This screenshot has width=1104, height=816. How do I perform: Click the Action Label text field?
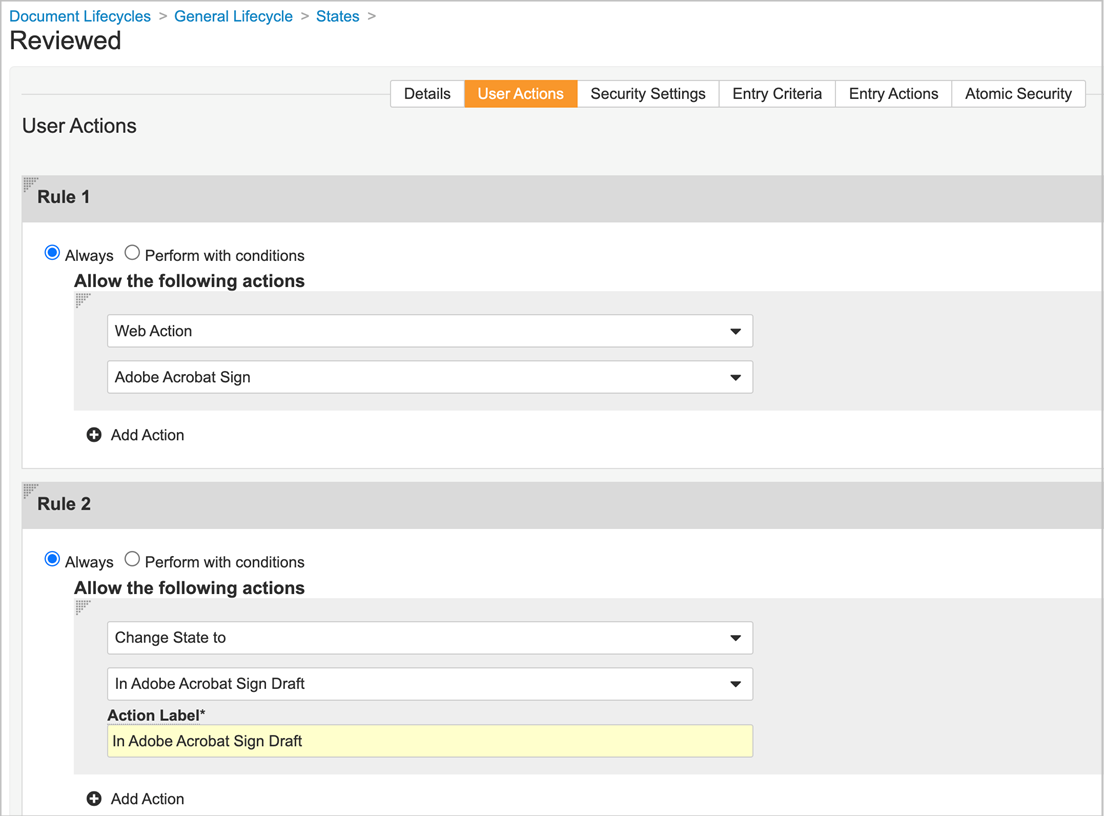point(429,741)
